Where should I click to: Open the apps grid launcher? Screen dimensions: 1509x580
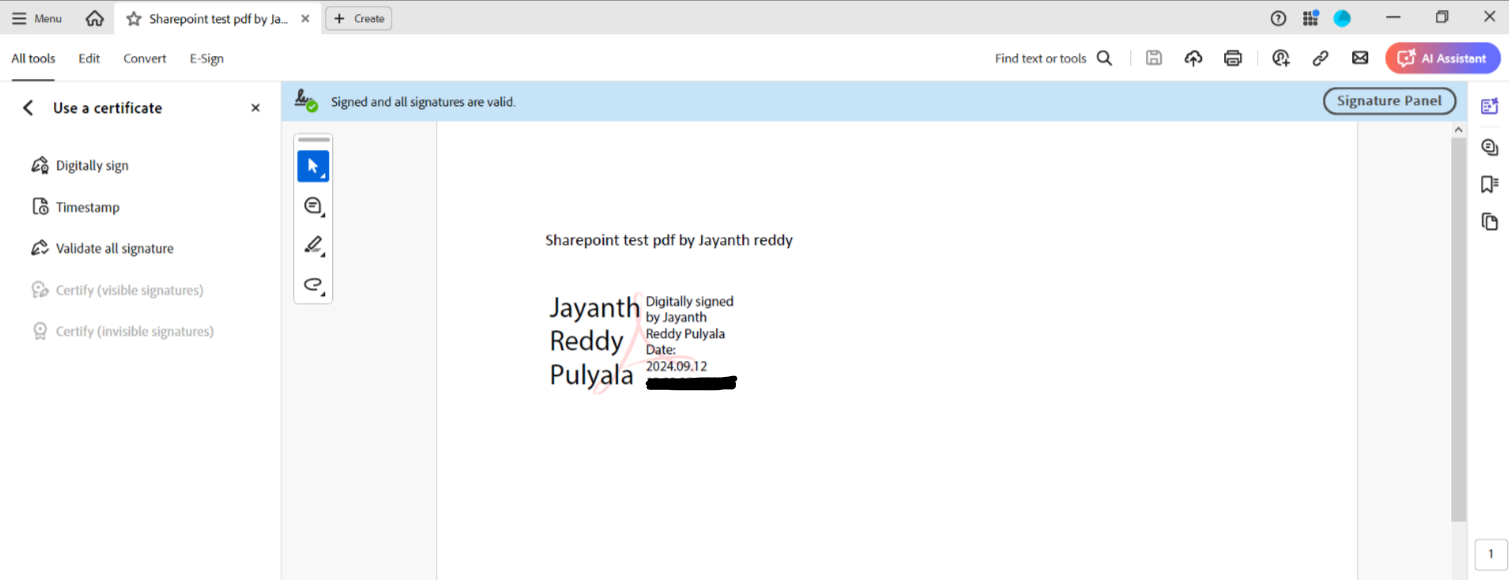[x=1310, y=17]
